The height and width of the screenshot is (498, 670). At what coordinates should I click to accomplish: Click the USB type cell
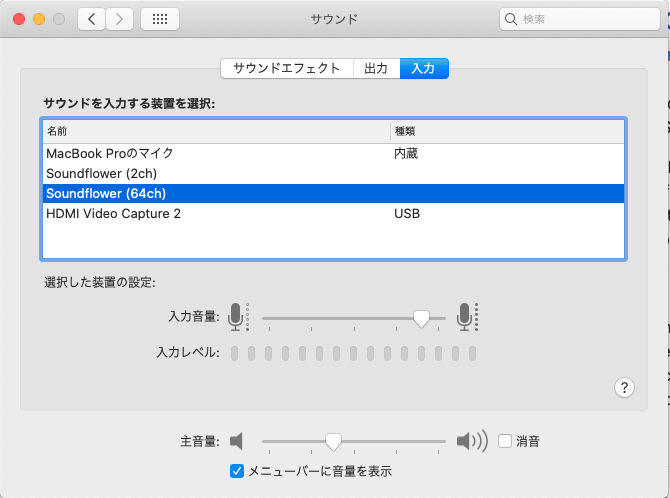pos(407,213)
